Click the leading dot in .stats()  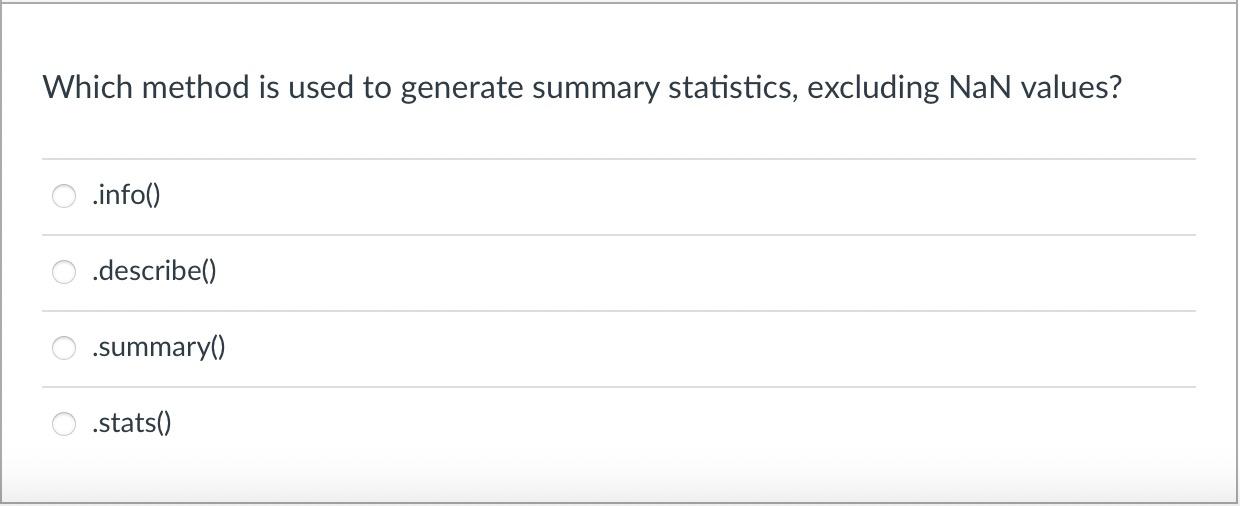pyautogui.click(x=93, y=428)
